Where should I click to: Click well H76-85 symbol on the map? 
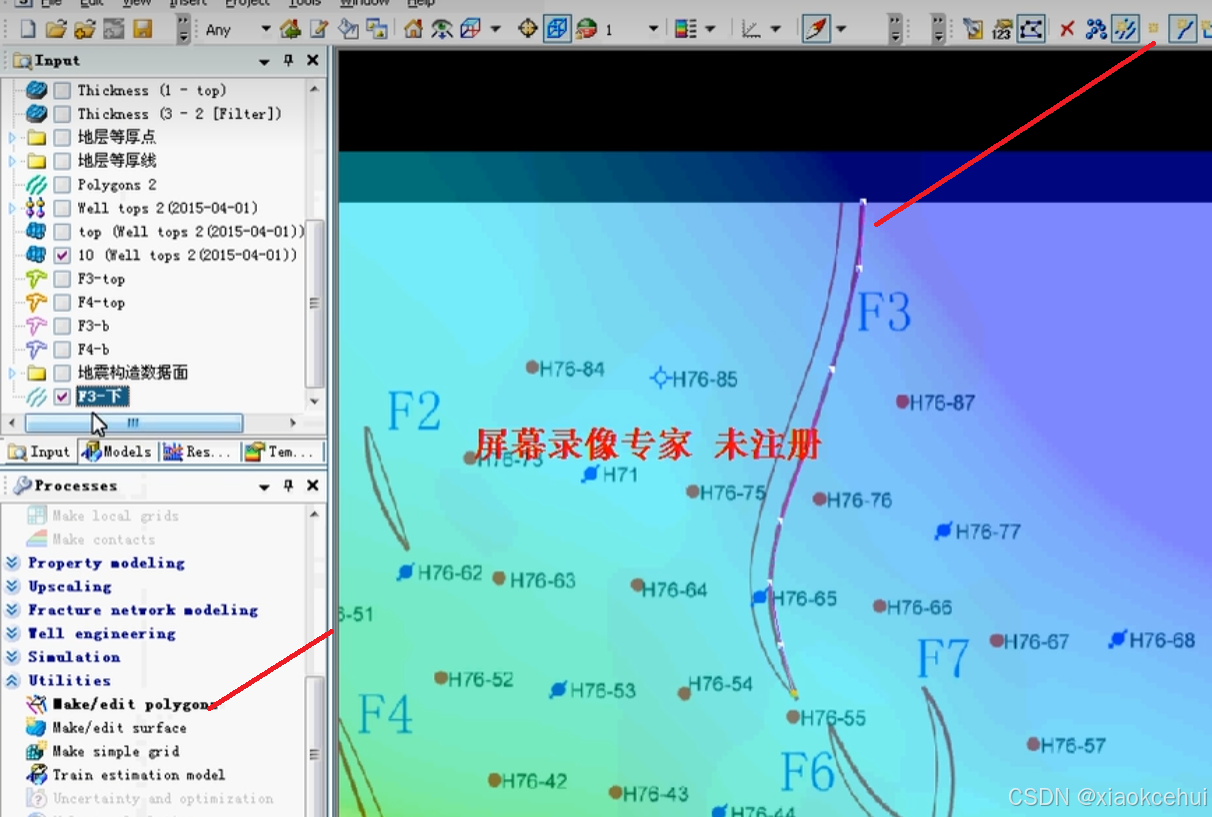(x=659, y=378)
